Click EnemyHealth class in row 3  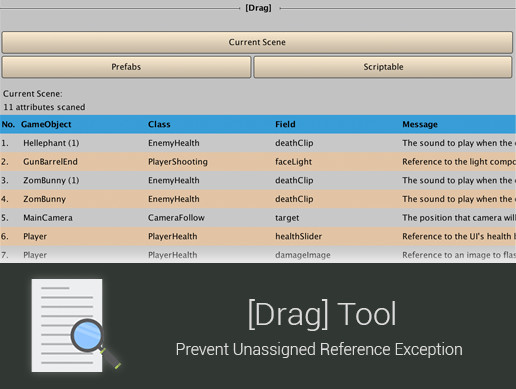(174, 180)
